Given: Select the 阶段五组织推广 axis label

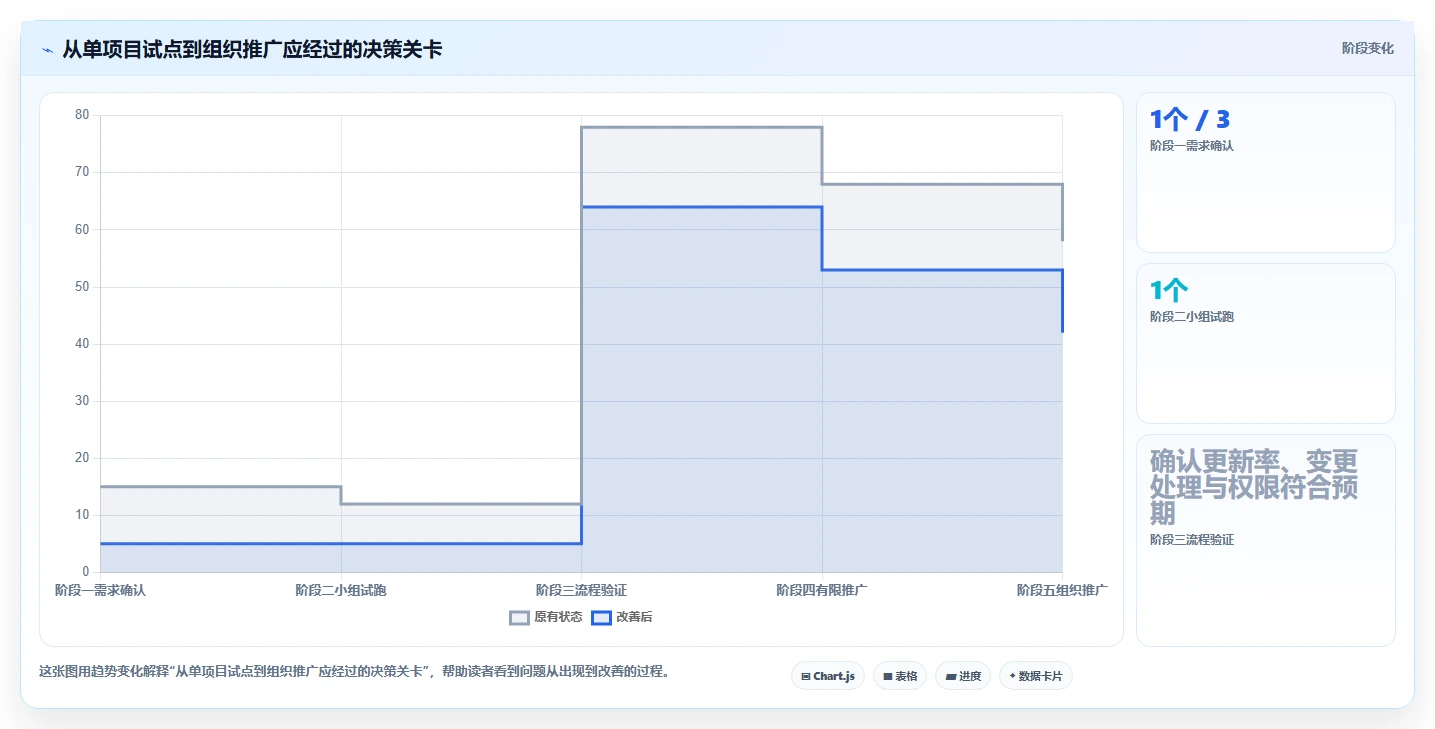Looking at the screenshot, I should point(1062,590).
